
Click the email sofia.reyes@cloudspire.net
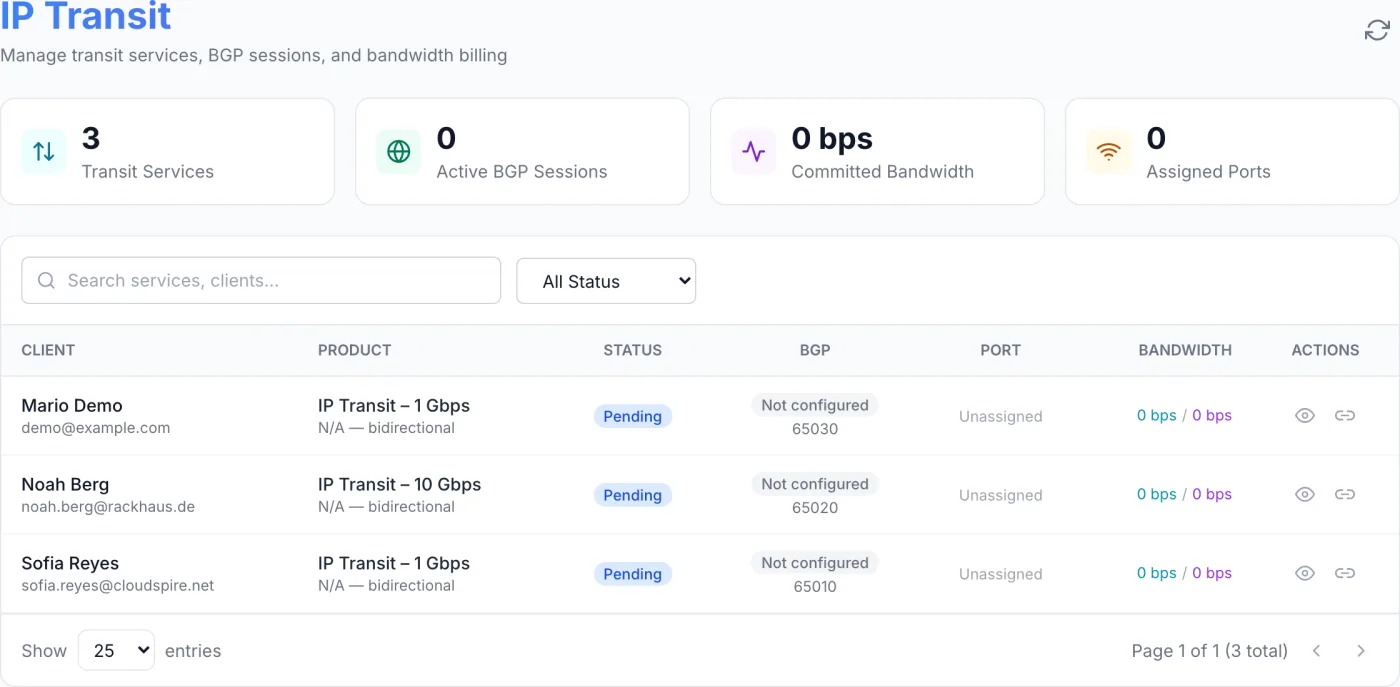pyautogui.click(x=118, y=586)
